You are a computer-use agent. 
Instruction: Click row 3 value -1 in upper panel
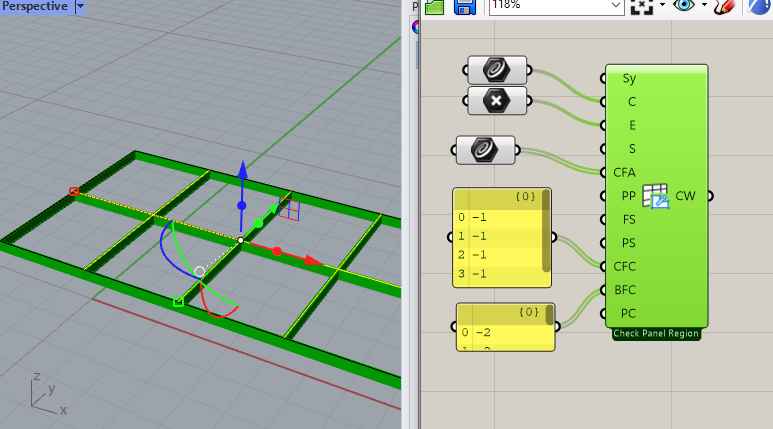click(479, 274)
